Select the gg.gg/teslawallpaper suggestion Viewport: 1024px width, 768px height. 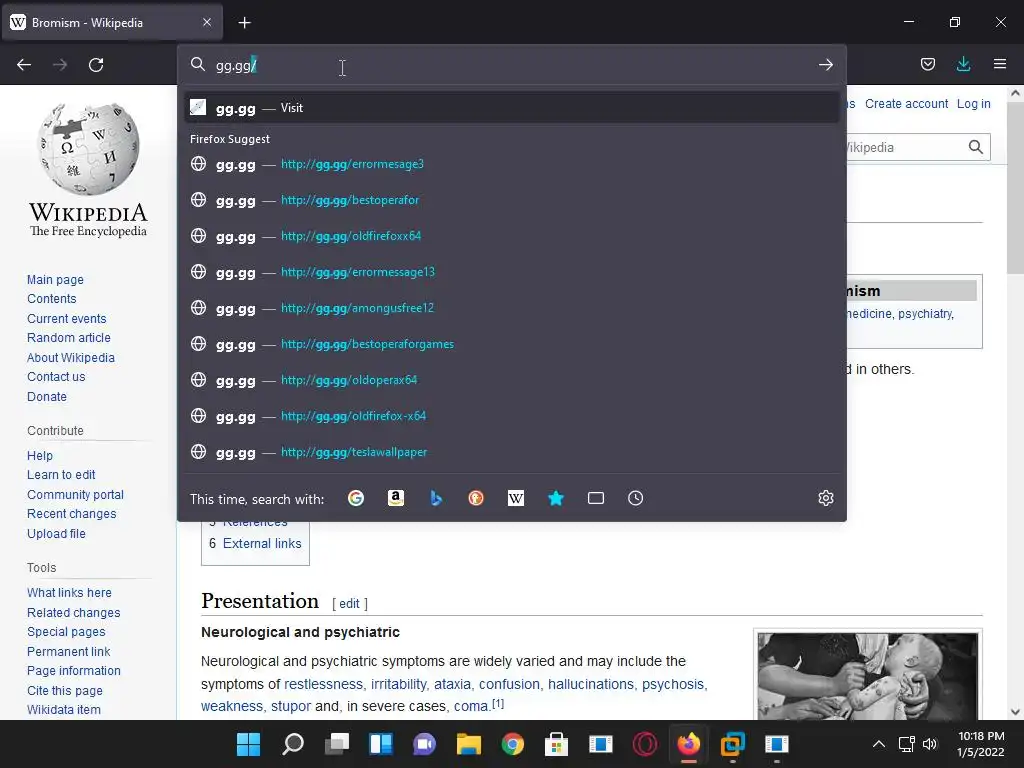(511, 451)
